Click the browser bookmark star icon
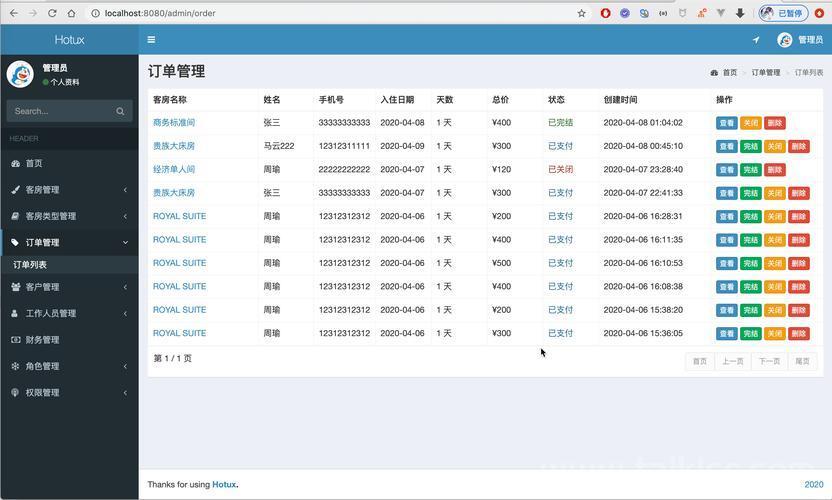Image resolution: width=832 pixels, height=500 pixels. point(582,13)
